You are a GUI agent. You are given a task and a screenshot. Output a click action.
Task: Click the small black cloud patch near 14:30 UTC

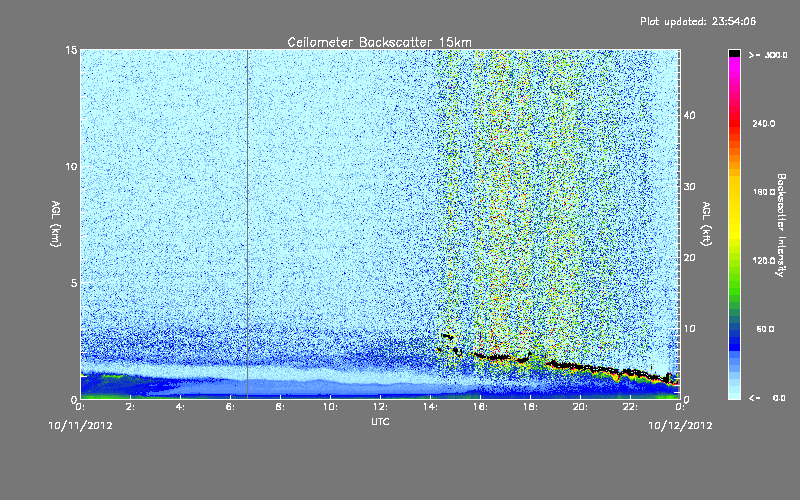tap(447, 336)
